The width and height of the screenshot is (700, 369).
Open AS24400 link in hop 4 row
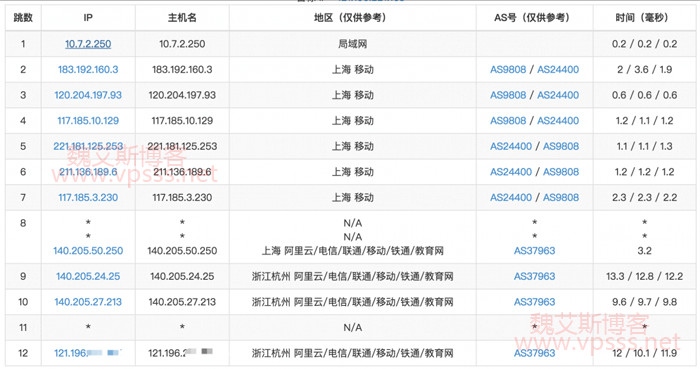558,120
